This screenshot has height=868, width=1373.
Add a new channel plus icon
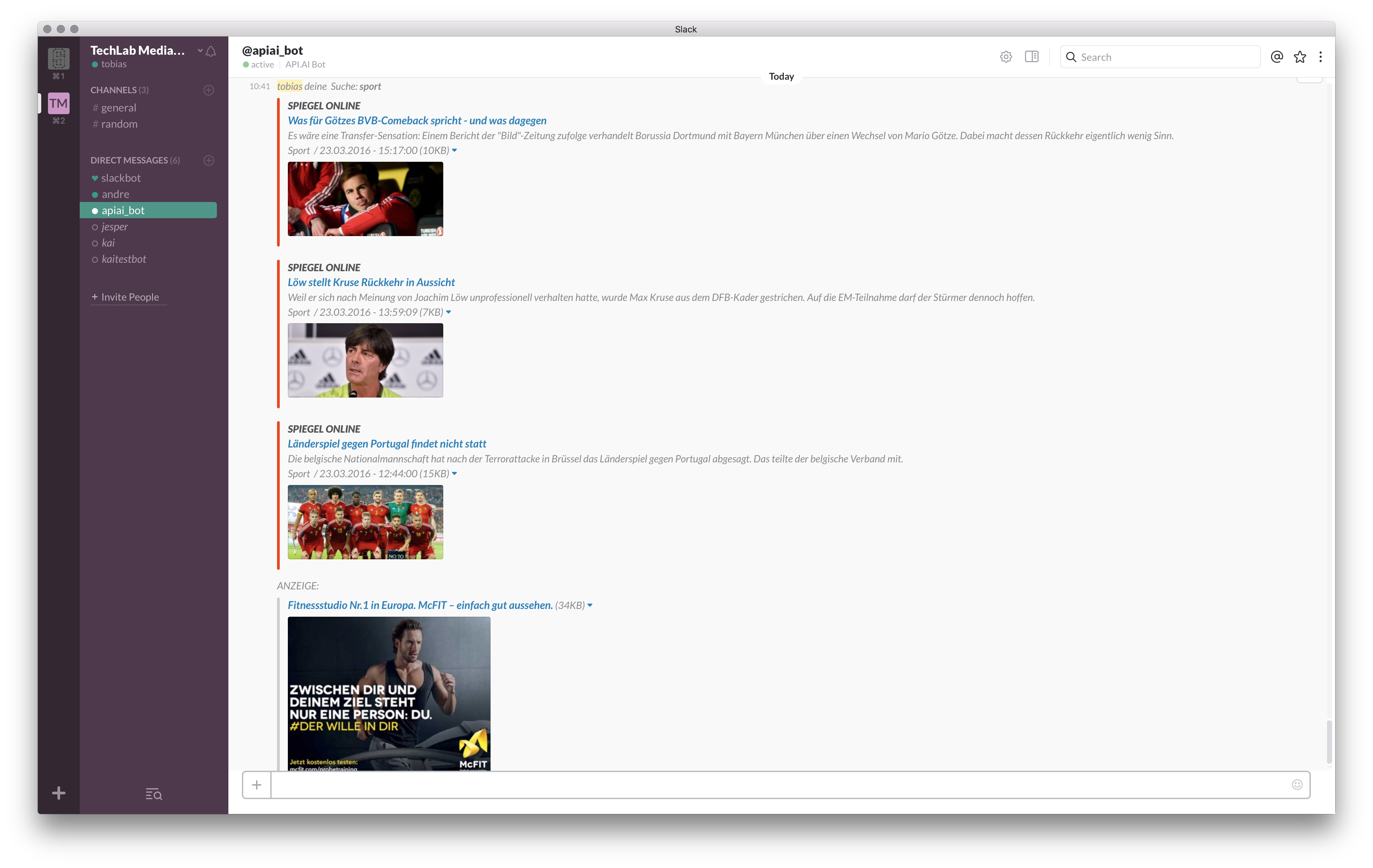(x=209, y=90)
